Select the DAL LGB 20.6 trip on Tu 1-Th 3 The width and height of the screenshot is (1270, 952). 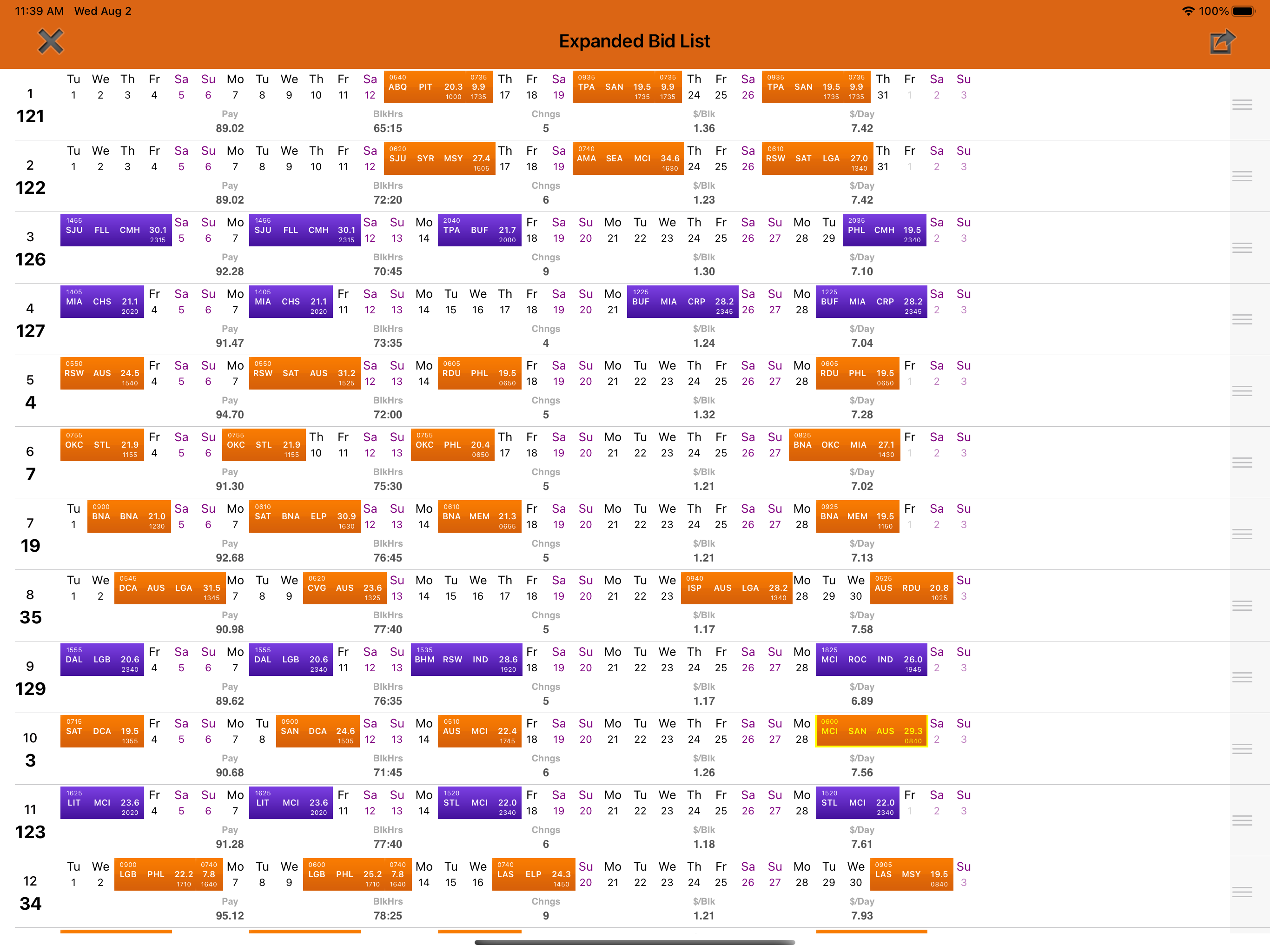click(102, 660)
